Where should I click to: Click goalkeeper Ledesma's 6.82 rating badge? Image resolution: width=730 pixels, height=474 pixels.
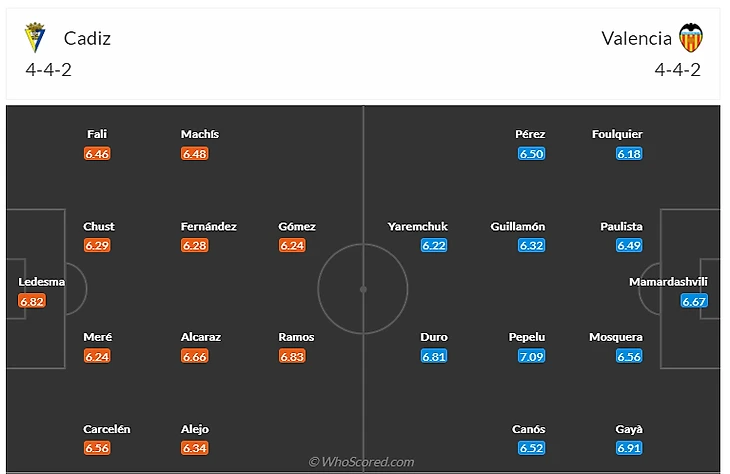33,300
